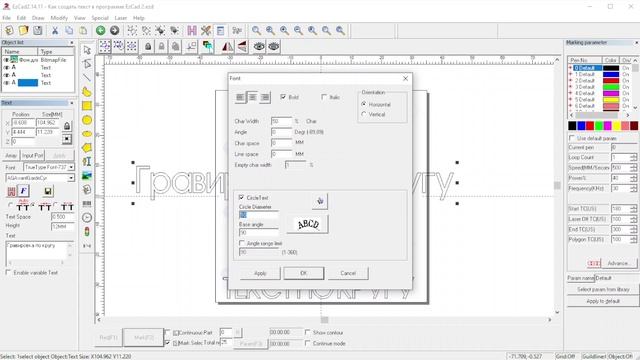Adjust the Power% stepper

pyautogui.click(x=633, y=178)
